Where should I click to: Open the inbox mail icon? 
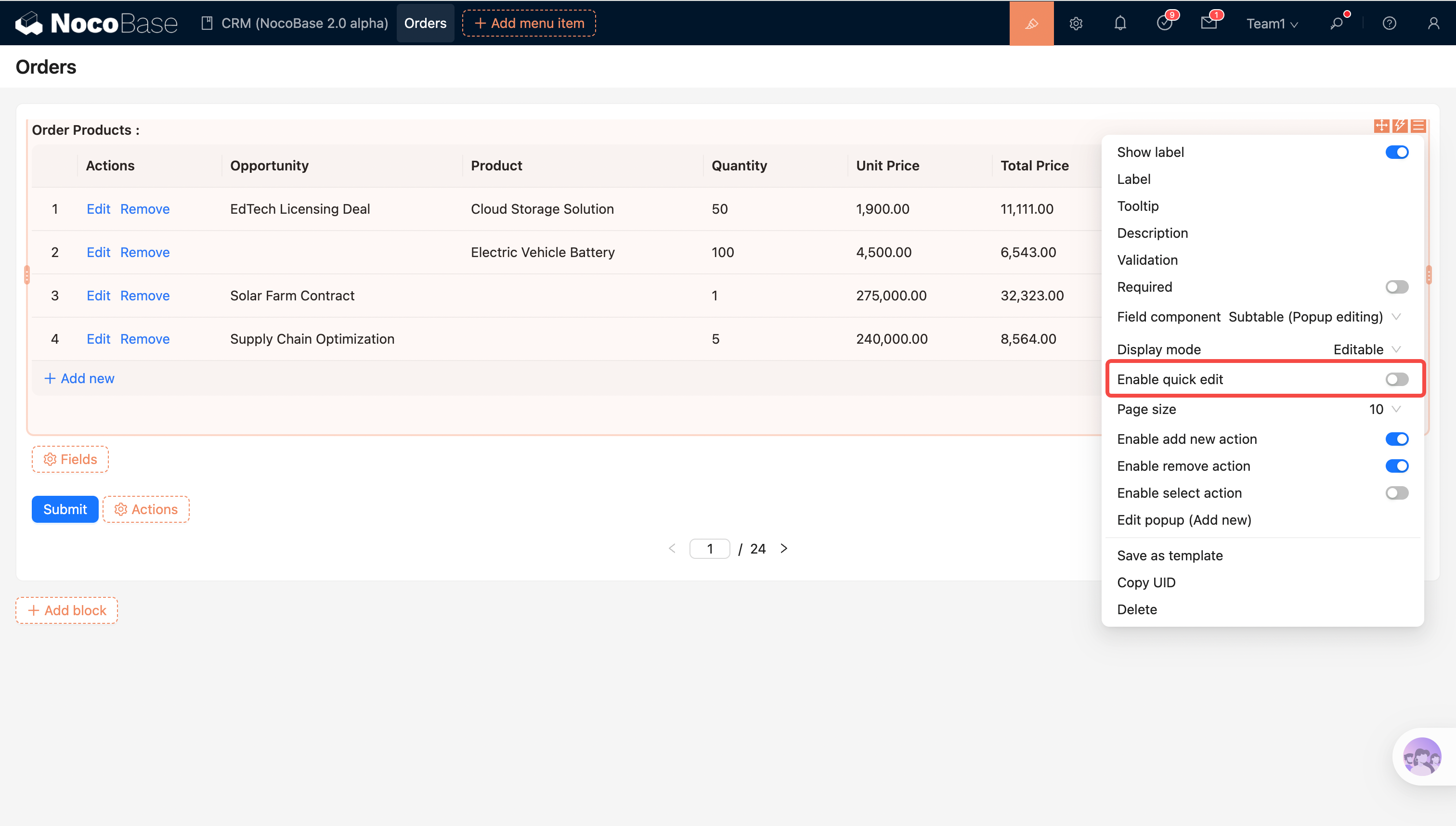[x=1209, y=23]
